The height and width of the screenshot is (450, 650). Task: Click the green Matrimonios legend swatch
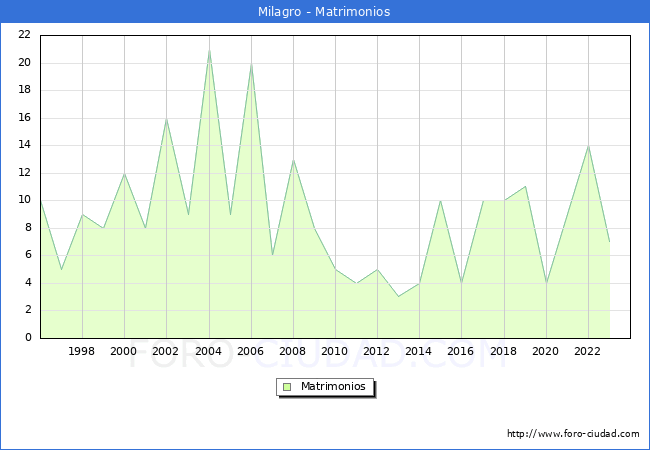[x=287, y=387]
